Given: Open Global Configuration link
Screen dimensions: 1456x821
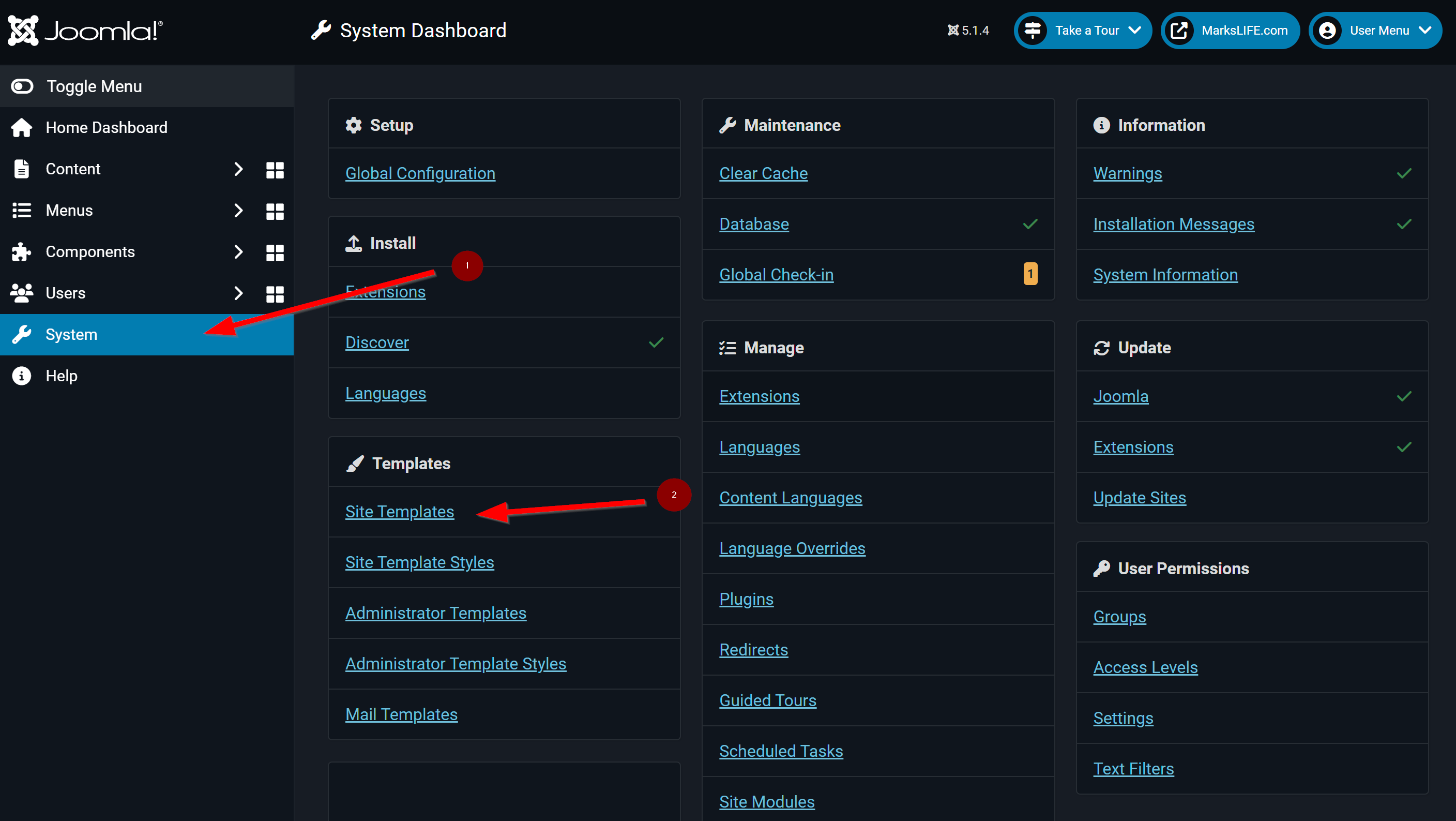Looking at the screenshot, I should coord(420,173).
